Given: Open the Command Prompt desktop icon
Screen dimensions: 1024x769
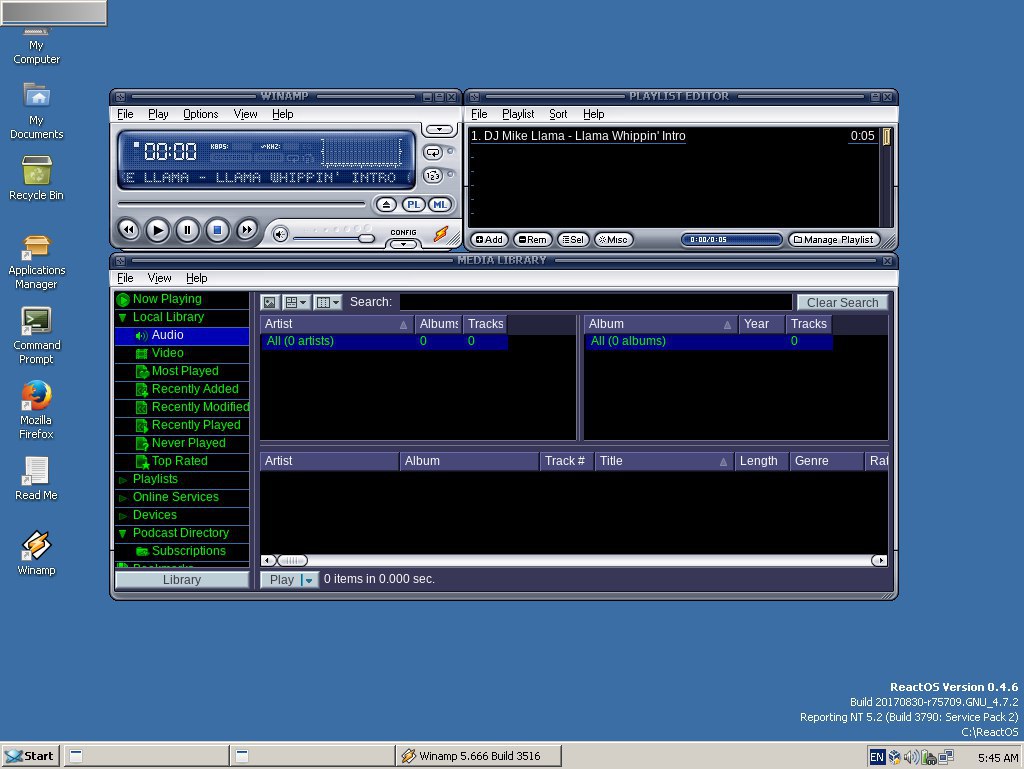Looking at the screenshot, I should click(x=37, y=321).
